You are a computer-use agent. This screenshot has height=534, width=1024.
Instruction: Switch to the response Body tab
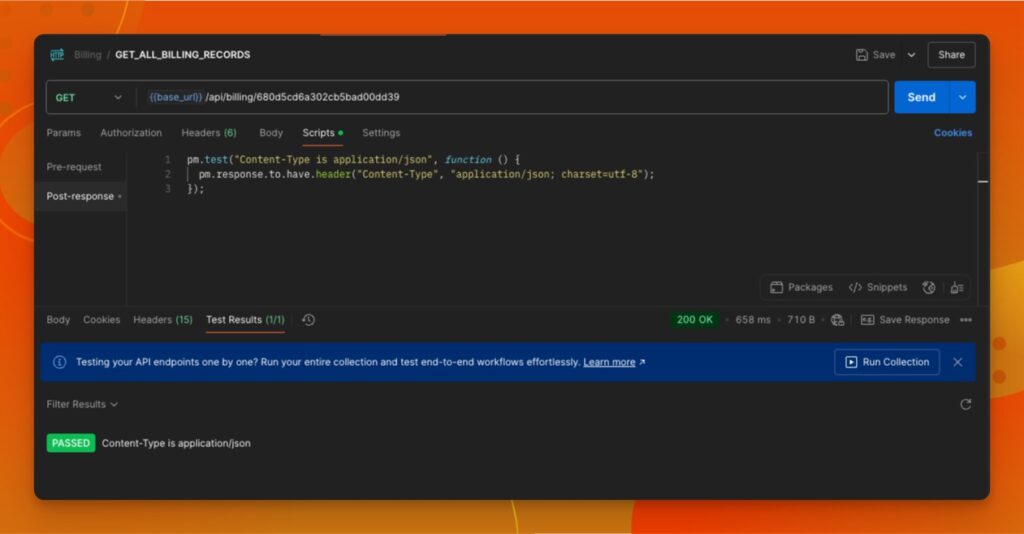tap(58, 320)
